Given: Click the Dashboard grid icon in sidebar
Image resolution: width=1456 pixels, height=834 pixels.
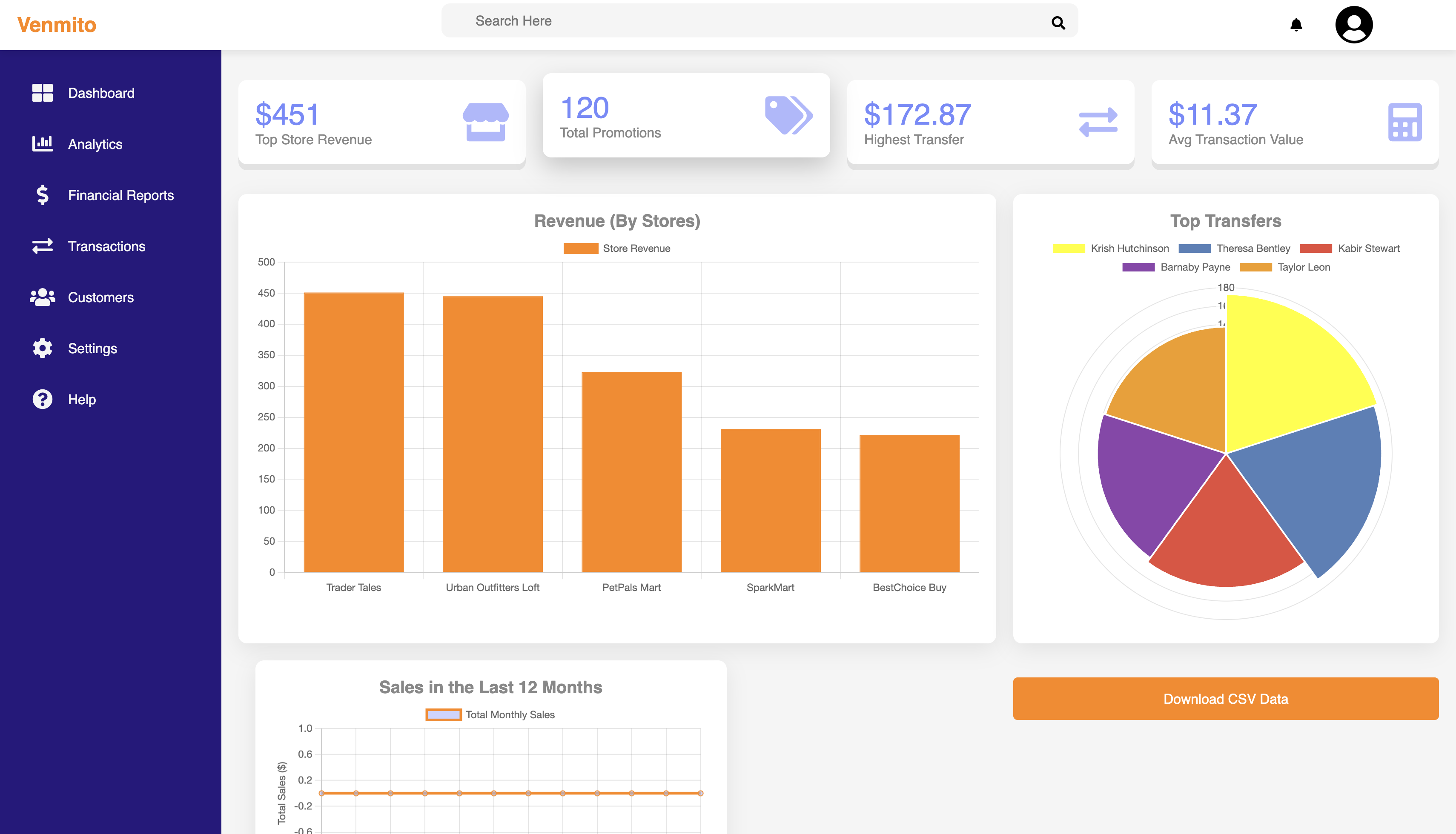Looking at the screenshot, I should coord(43,93).
